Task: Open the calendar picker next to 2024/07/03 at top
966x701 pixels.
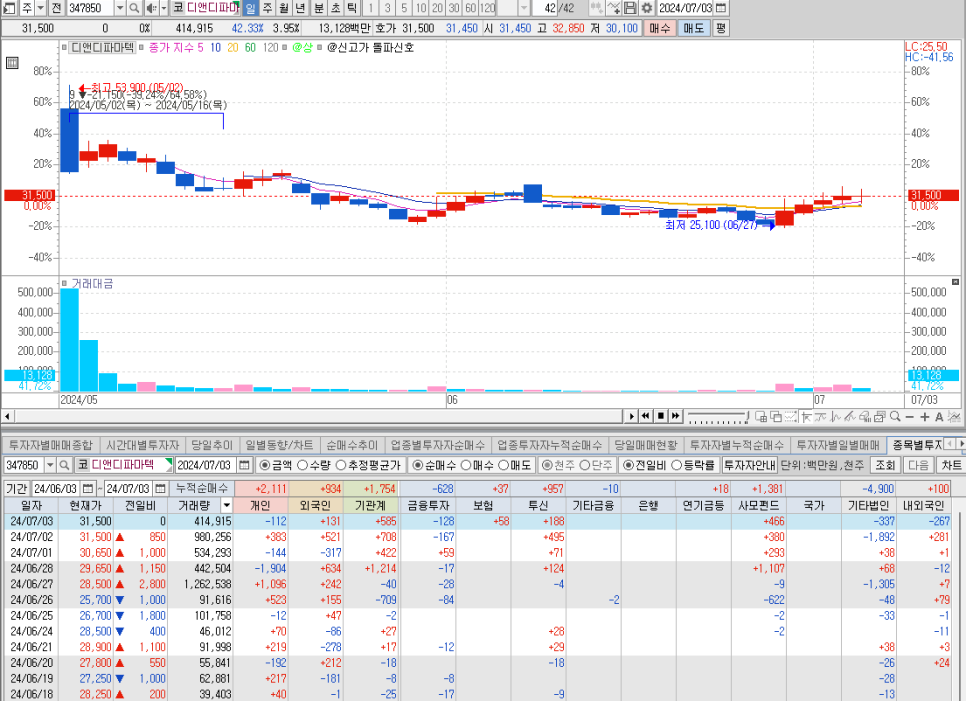Action: [x=720, y=8]
